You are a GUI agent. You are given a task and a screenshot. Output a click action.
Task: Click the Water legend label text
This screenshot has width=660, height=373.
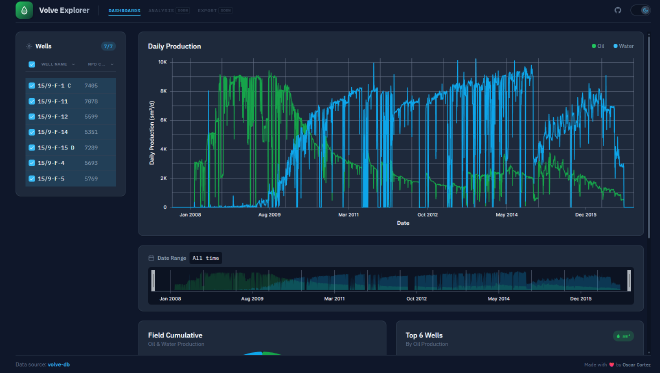click(x=626, y=46)
